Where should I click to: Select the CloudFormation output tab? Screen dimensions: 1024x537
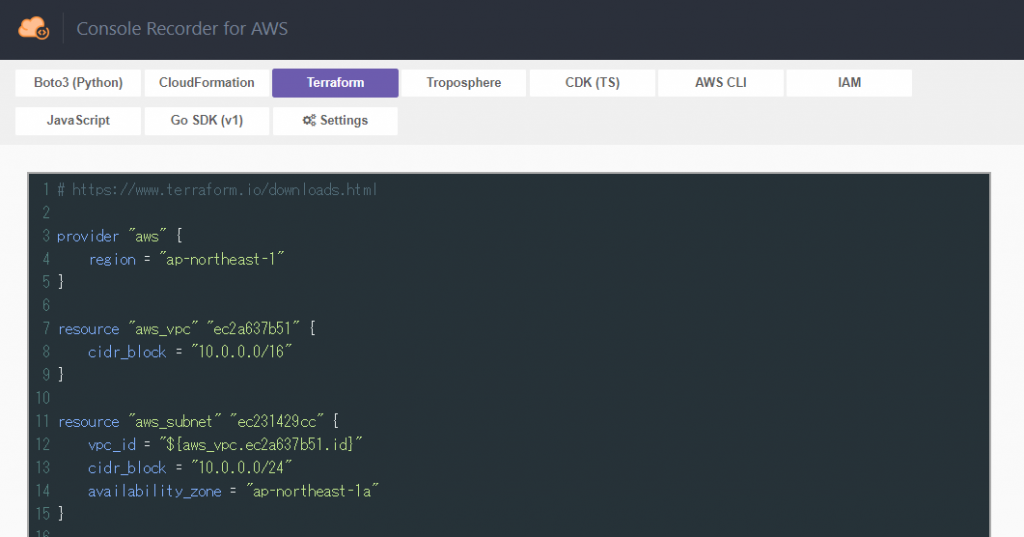[x=207, y=83]
